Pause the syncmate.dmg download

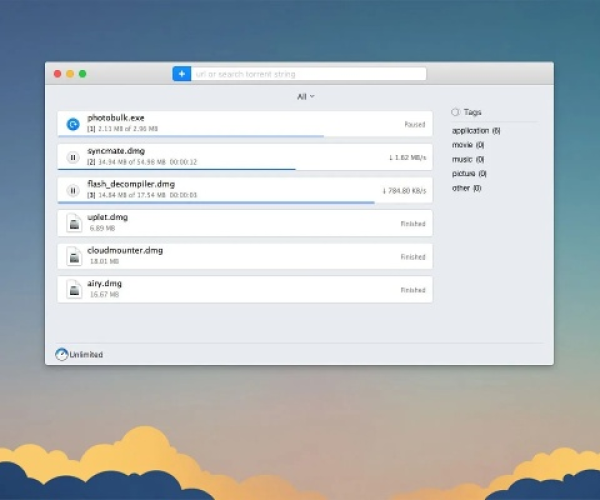tap(73, 157)
